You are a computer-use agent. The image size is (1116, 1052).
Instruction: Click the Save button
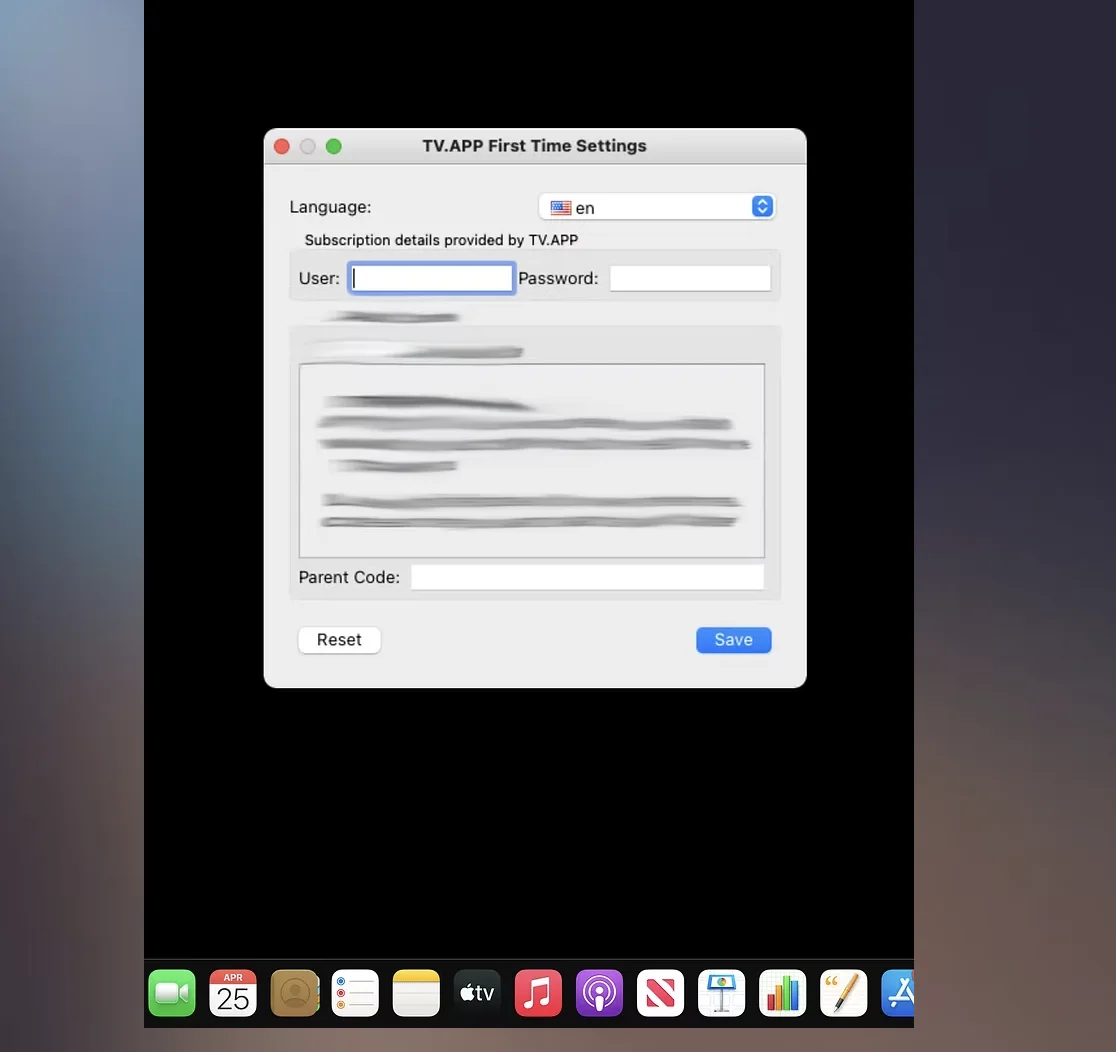point(734,640)
